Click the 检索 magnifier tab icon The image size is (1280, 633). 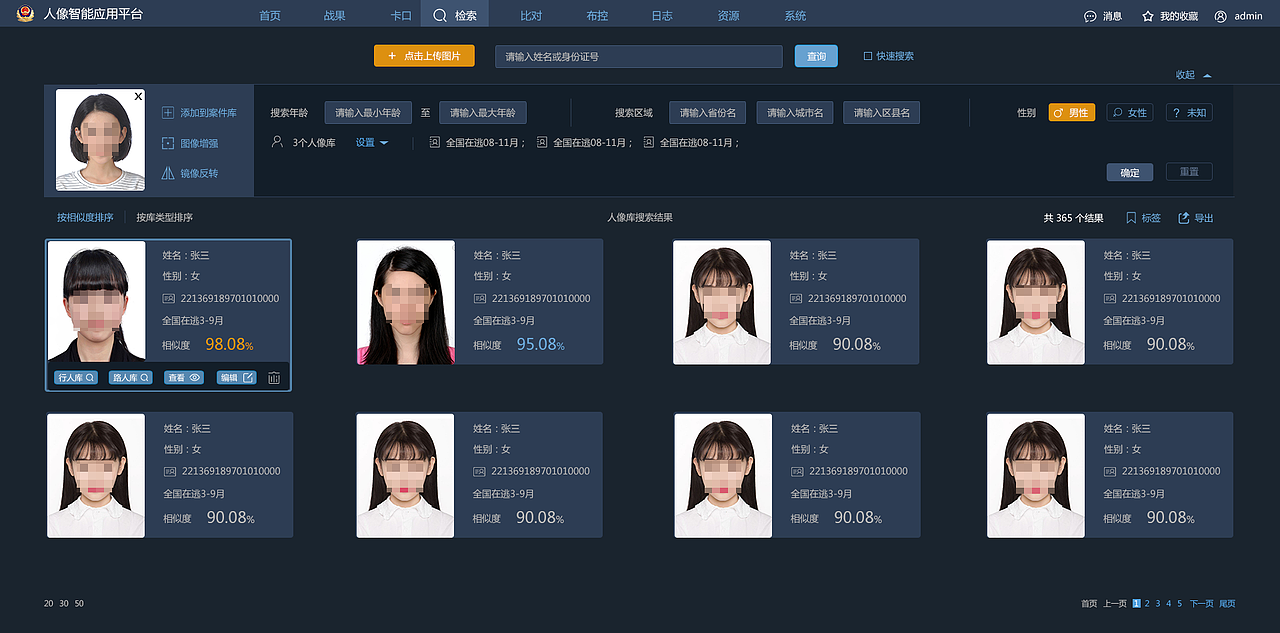tap(439, 16)
